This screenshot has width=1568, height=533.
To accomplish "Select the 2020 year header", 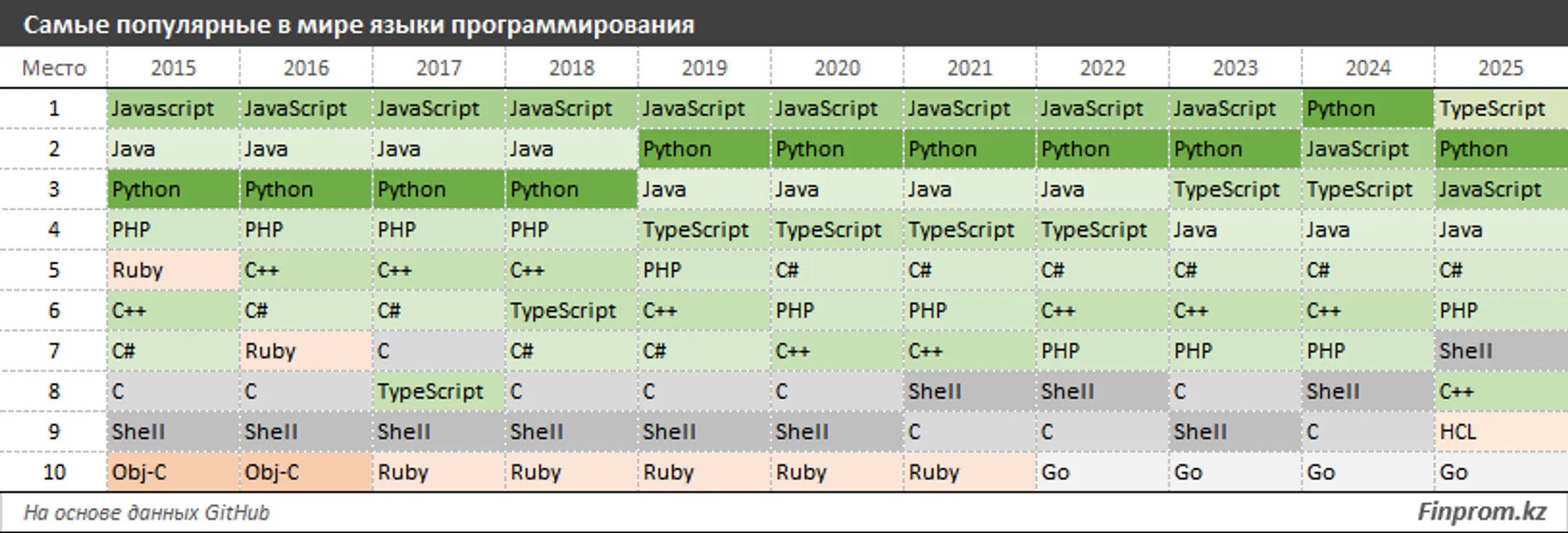I will pos(836,68).
